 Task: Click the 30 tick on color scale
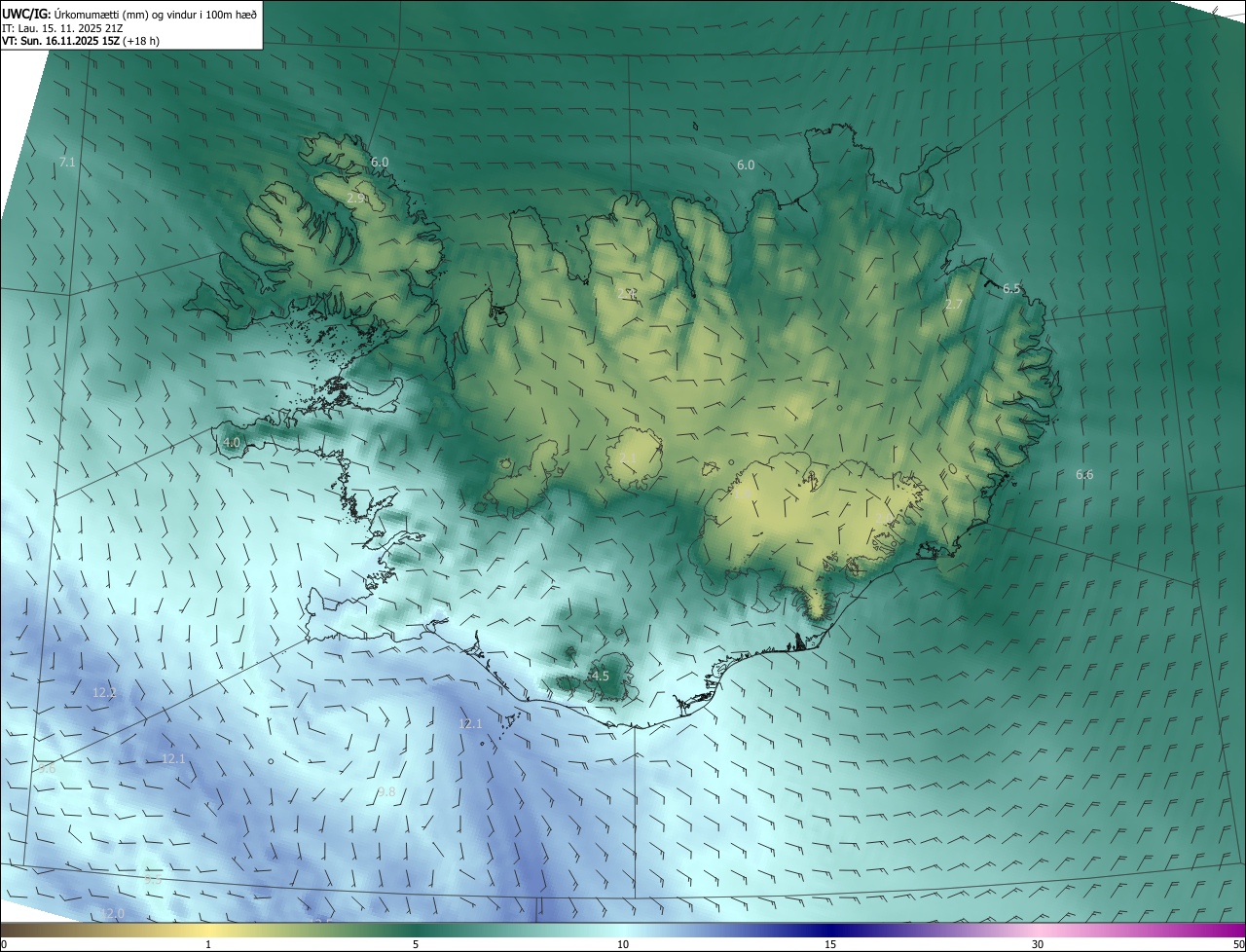click(x=1038, y=944)
